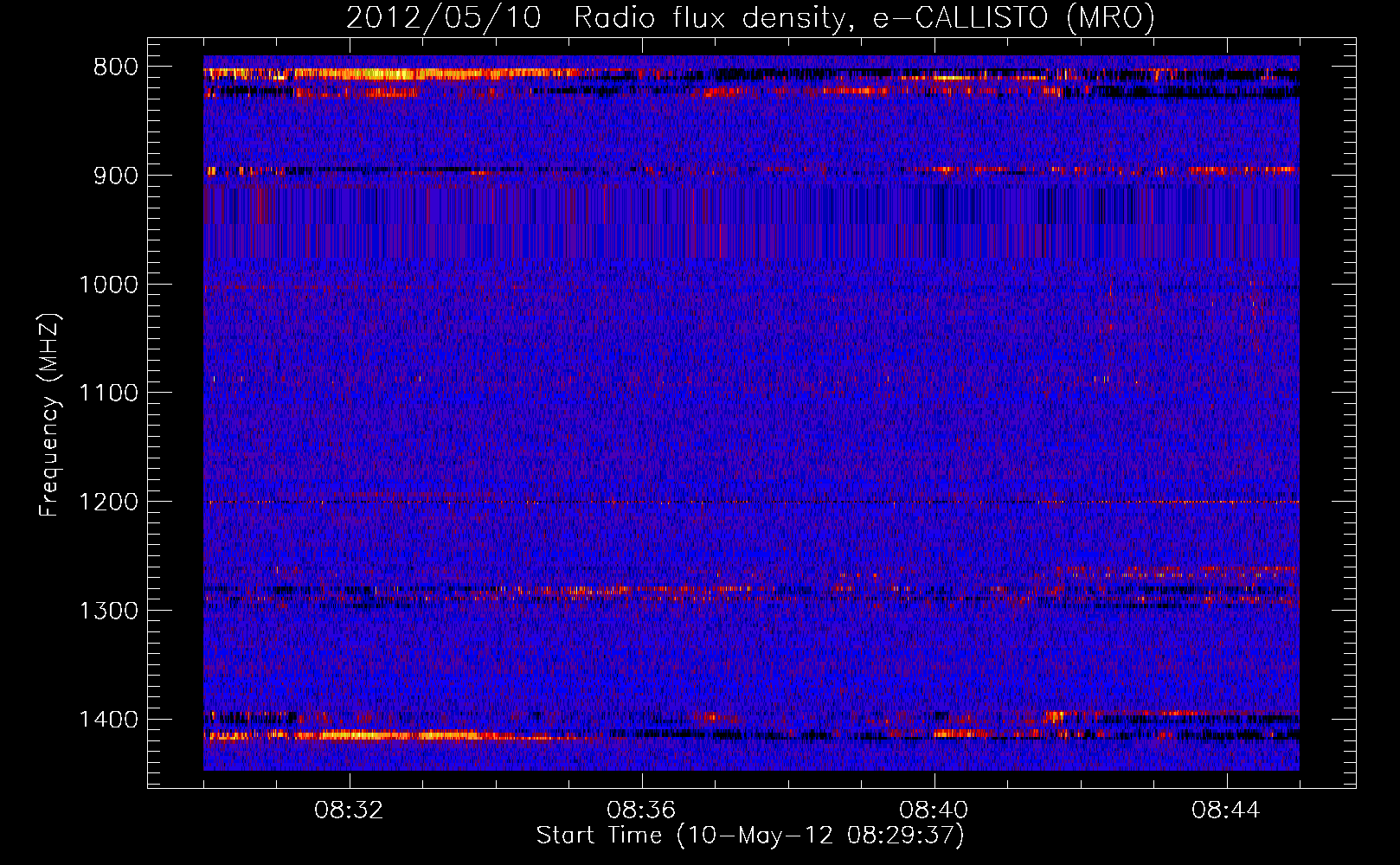Click the 1100 frequency tick label
The height and width of the screenshot is (865, 1400).
[108, 394]
